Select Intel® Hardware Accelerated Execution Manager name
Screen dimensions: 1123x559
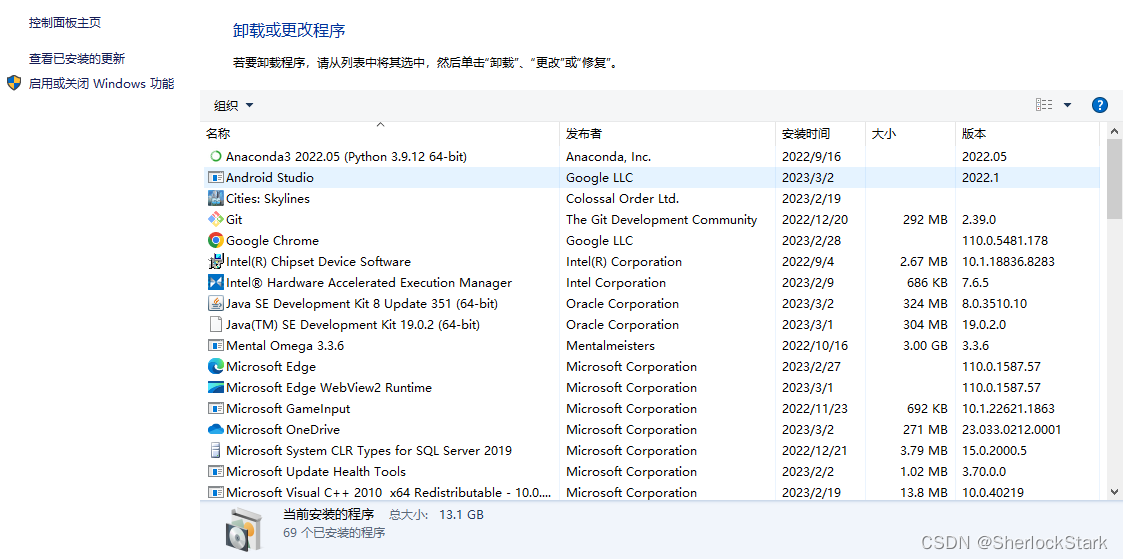pos(369,283)
